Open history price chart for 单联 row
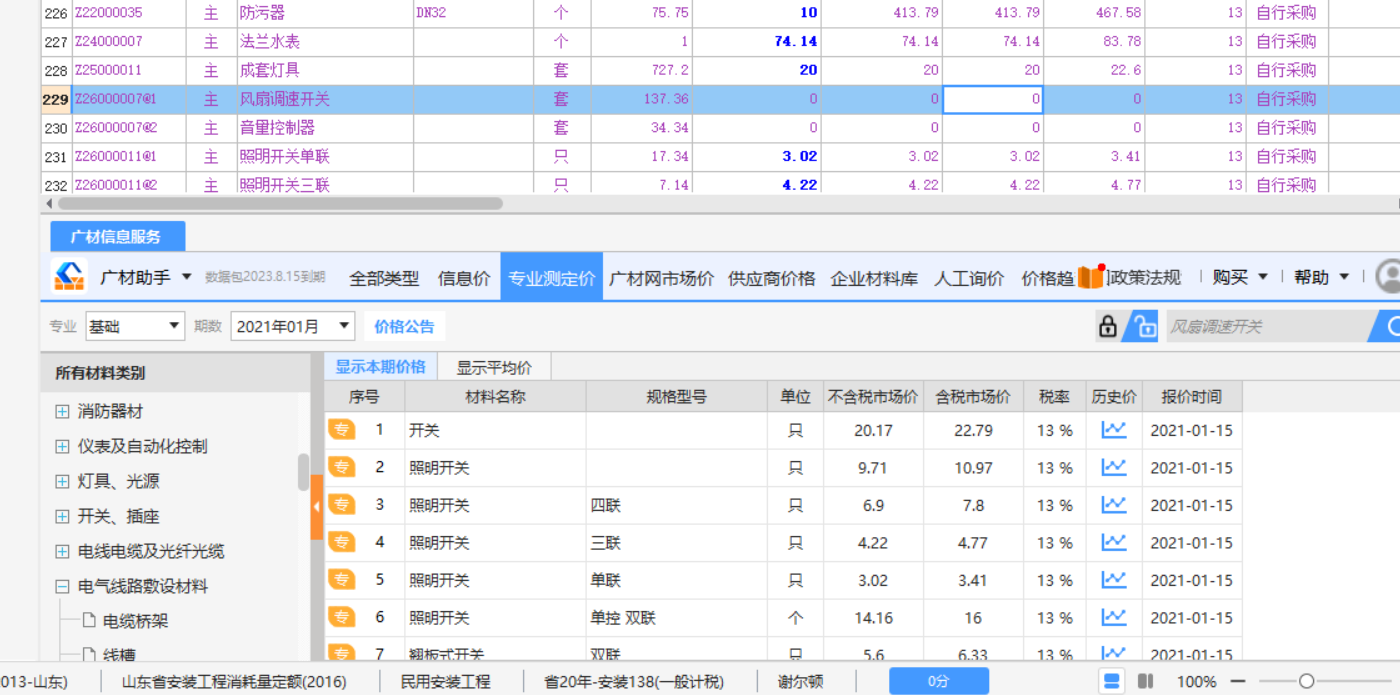 (1114, 580)
